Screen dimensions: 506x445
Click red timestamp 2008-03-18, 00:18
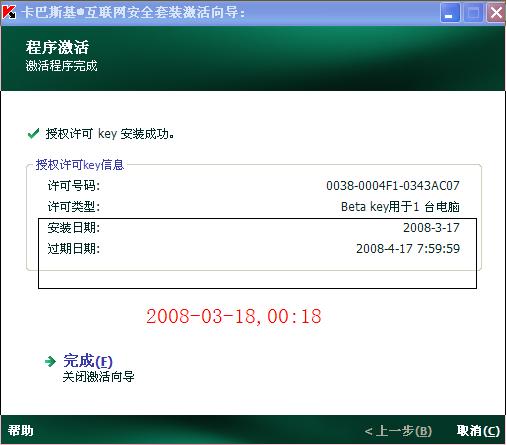pyautogui.click(x=234, y=316)
